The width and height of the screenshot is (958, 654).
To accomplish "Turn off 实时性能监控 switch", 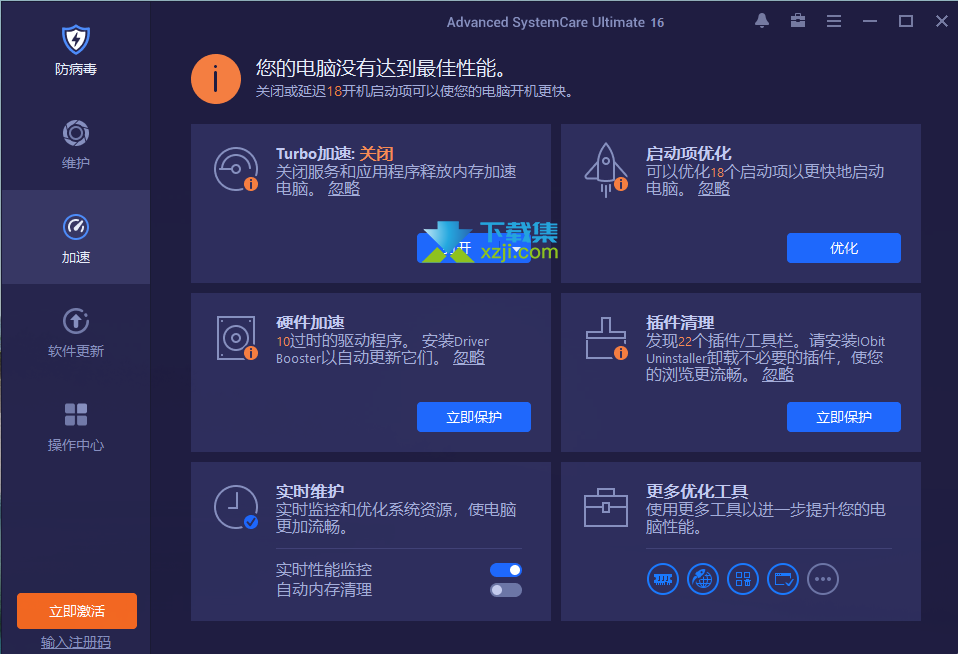I will click(506, 570).
